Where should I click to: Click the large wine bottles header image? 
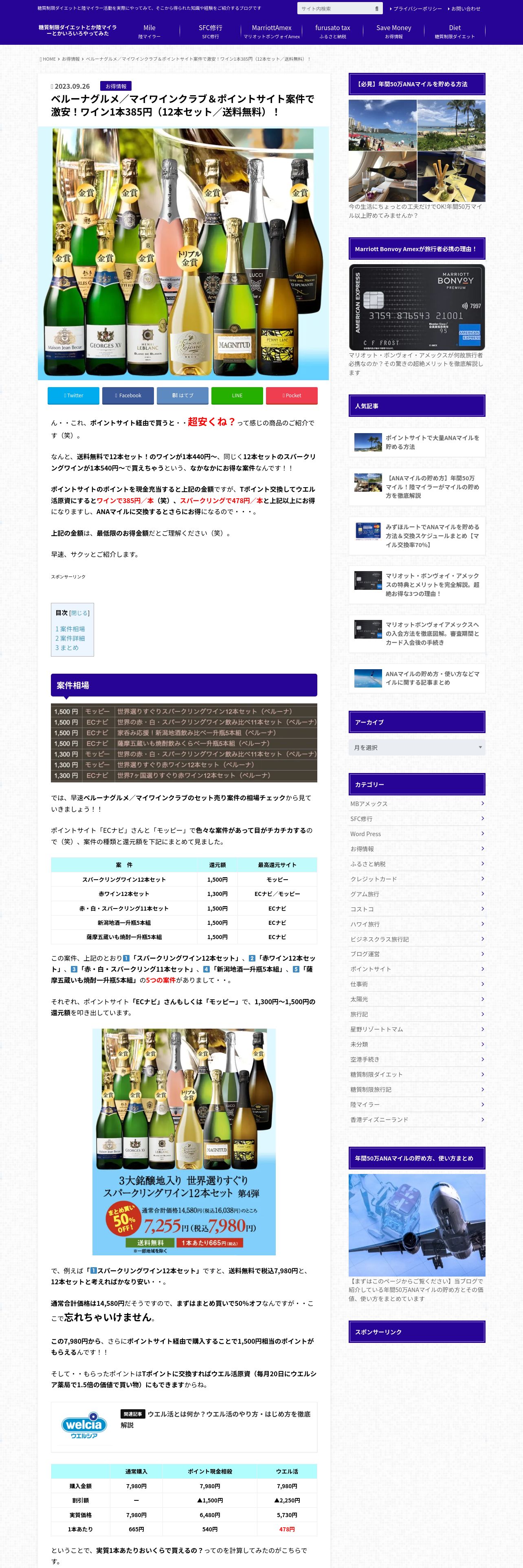[183, 253]
